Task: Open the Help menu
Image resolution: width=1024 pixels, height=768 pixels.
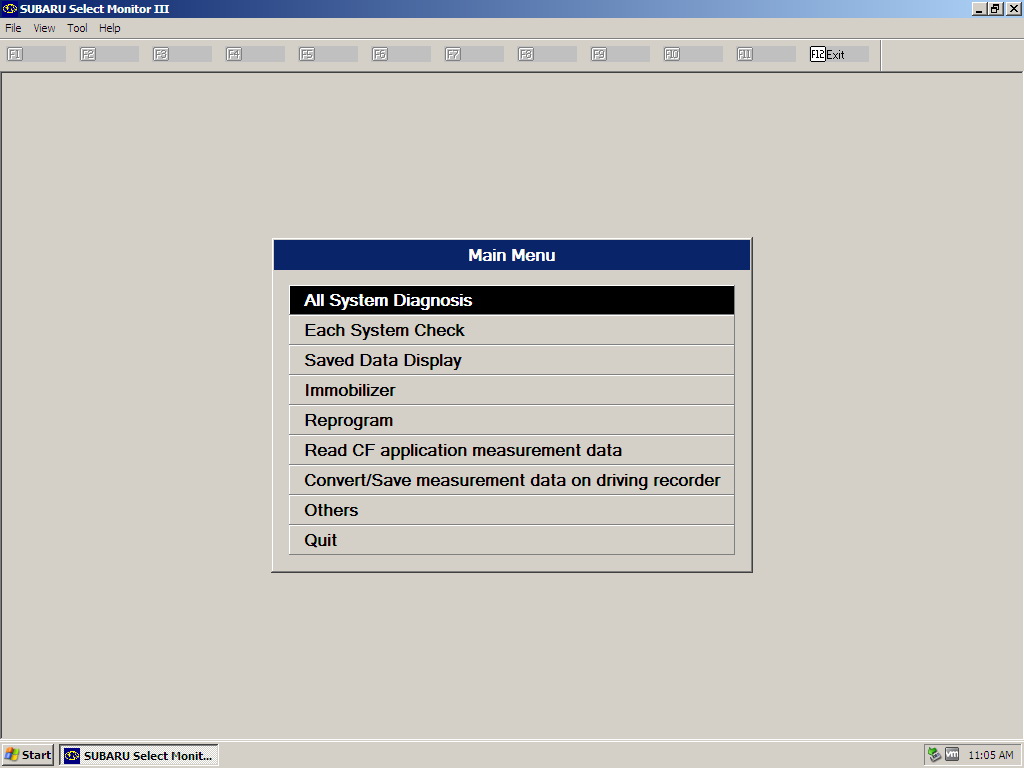Action: pyautogui.click(x=110, y=28)
